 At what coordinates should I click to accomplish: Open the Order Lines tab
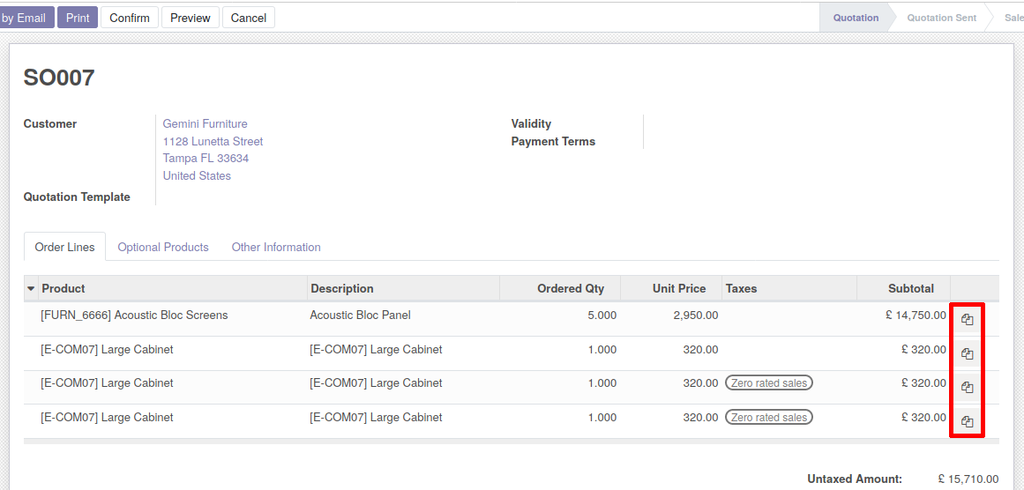(65, 247)
